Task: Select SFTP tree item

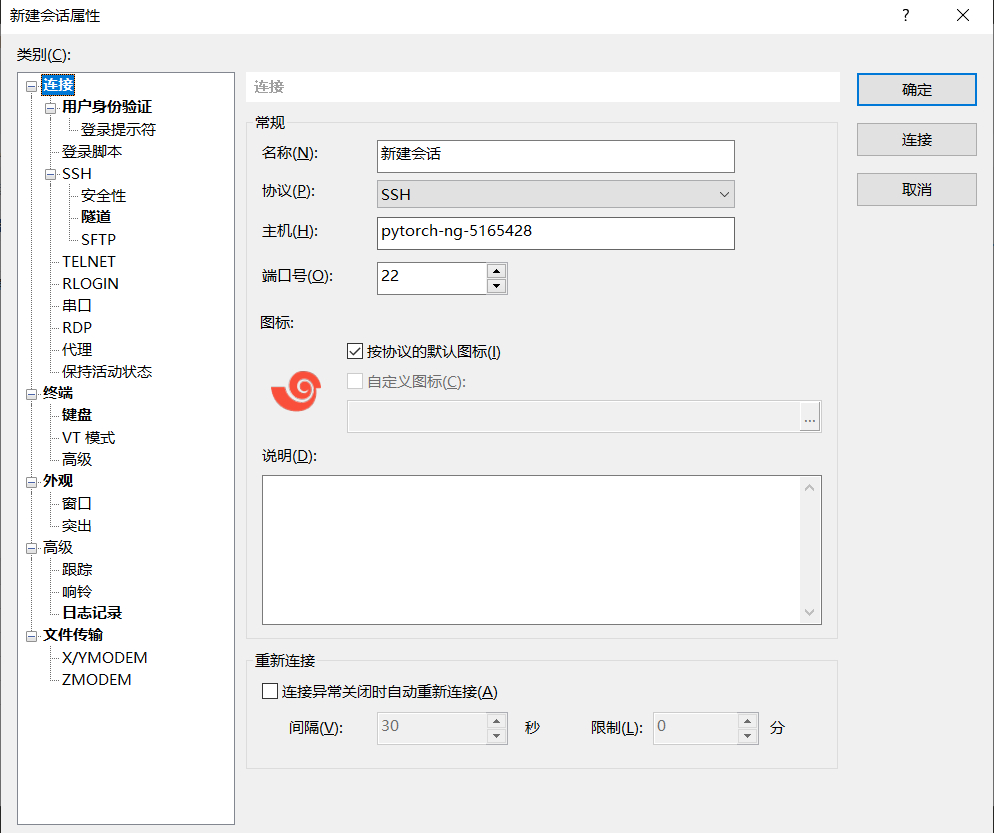Action: tap(98, 240)
